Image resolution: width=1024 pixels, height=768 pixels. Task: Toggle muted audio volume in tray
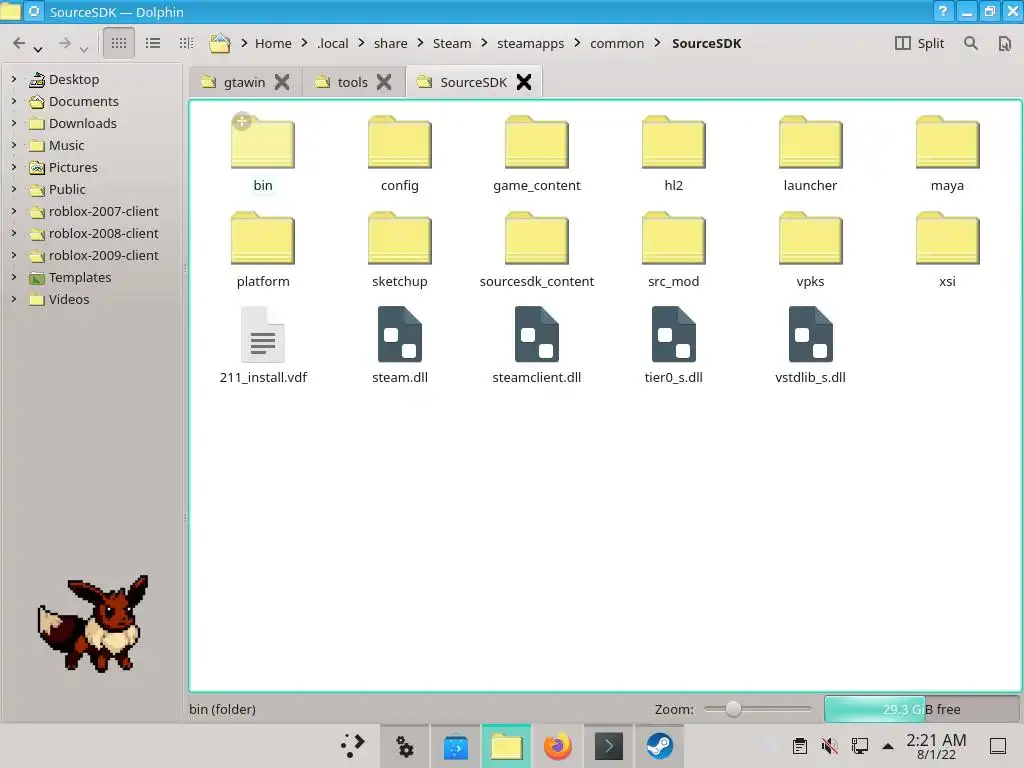(x=829, y=746)
